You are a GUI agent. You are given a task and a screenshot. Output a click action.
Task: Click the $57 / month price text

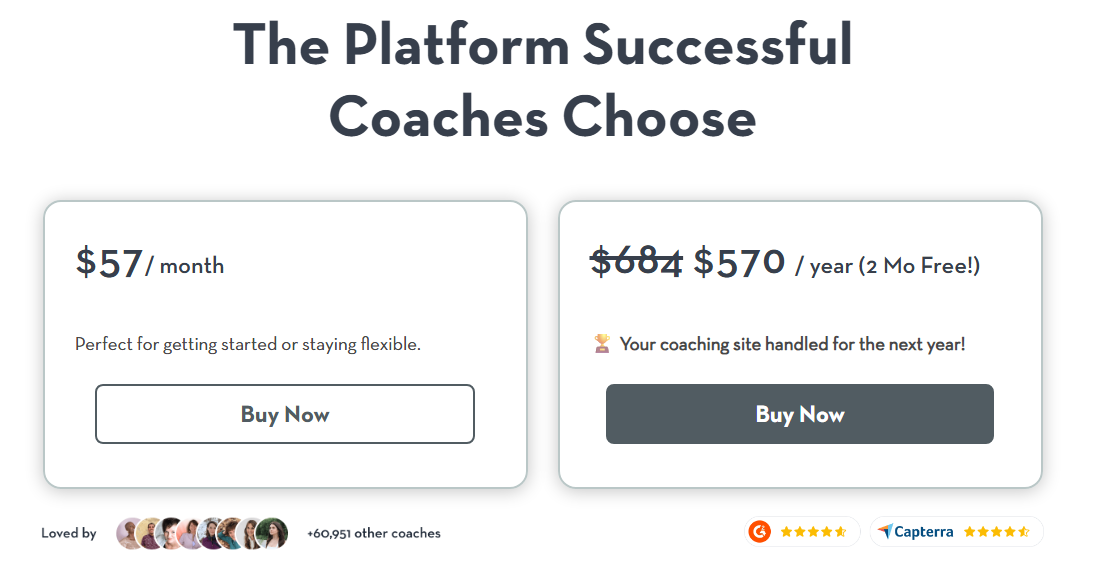point(150,264)
